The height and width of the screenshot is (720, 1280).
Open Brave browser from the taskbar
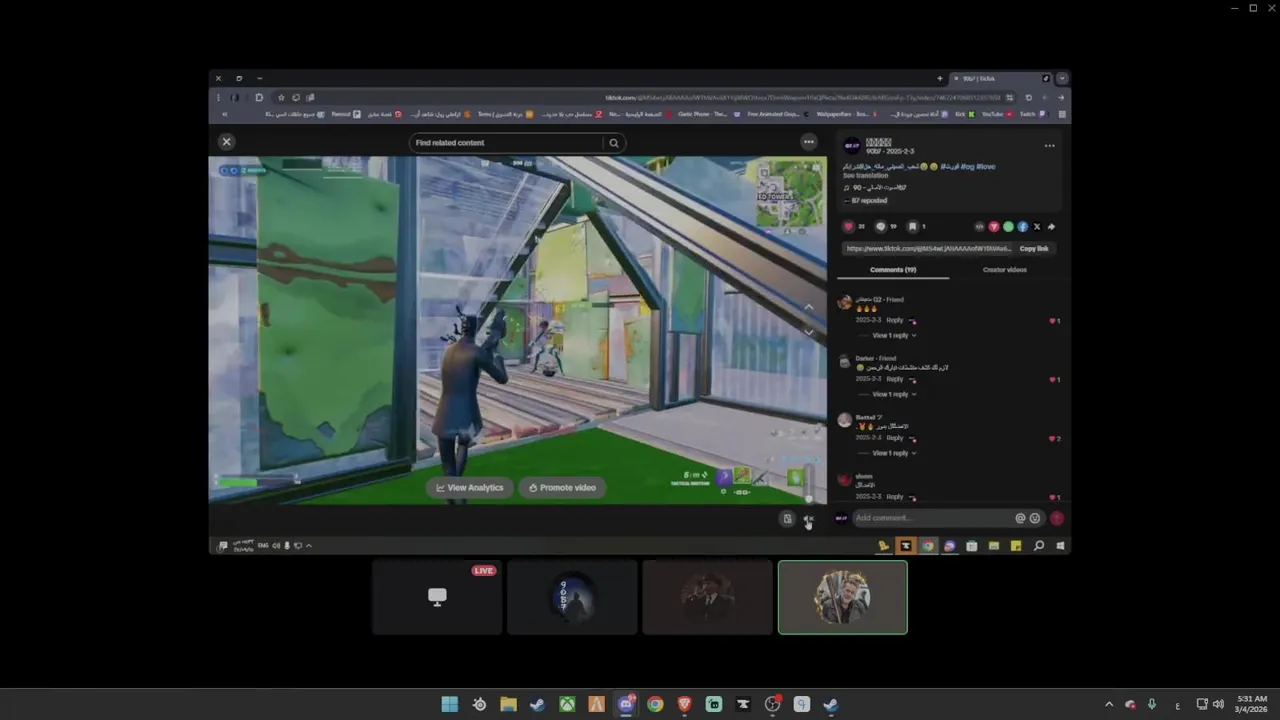tap(684, 704)
